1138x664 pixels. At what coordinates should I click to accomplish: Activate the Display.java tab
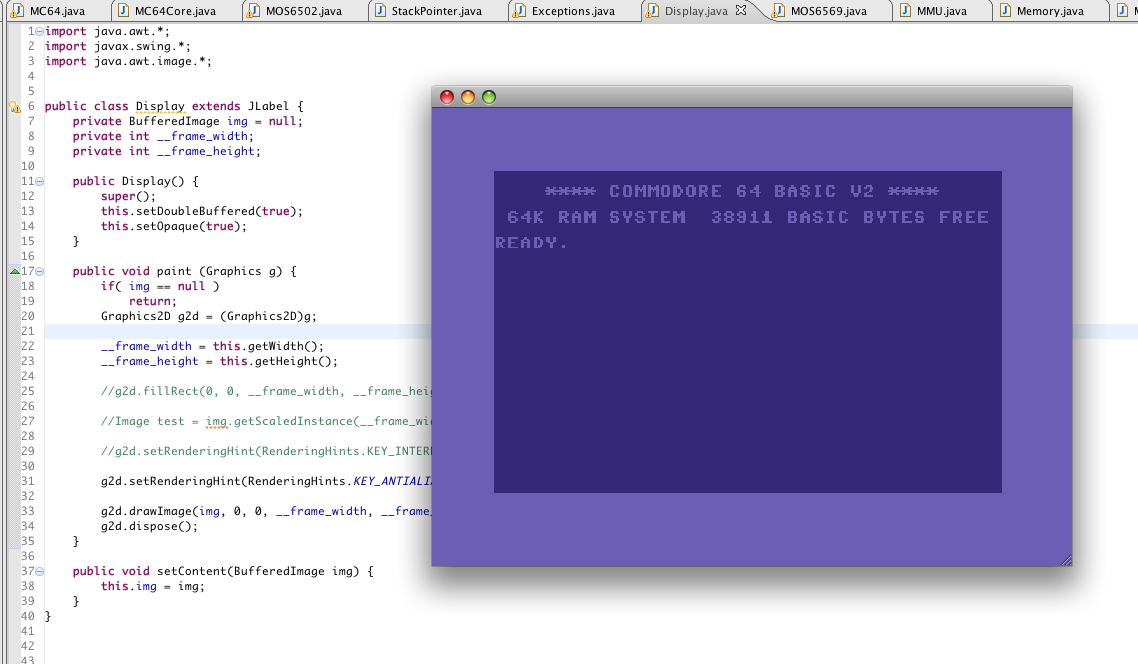696,11
